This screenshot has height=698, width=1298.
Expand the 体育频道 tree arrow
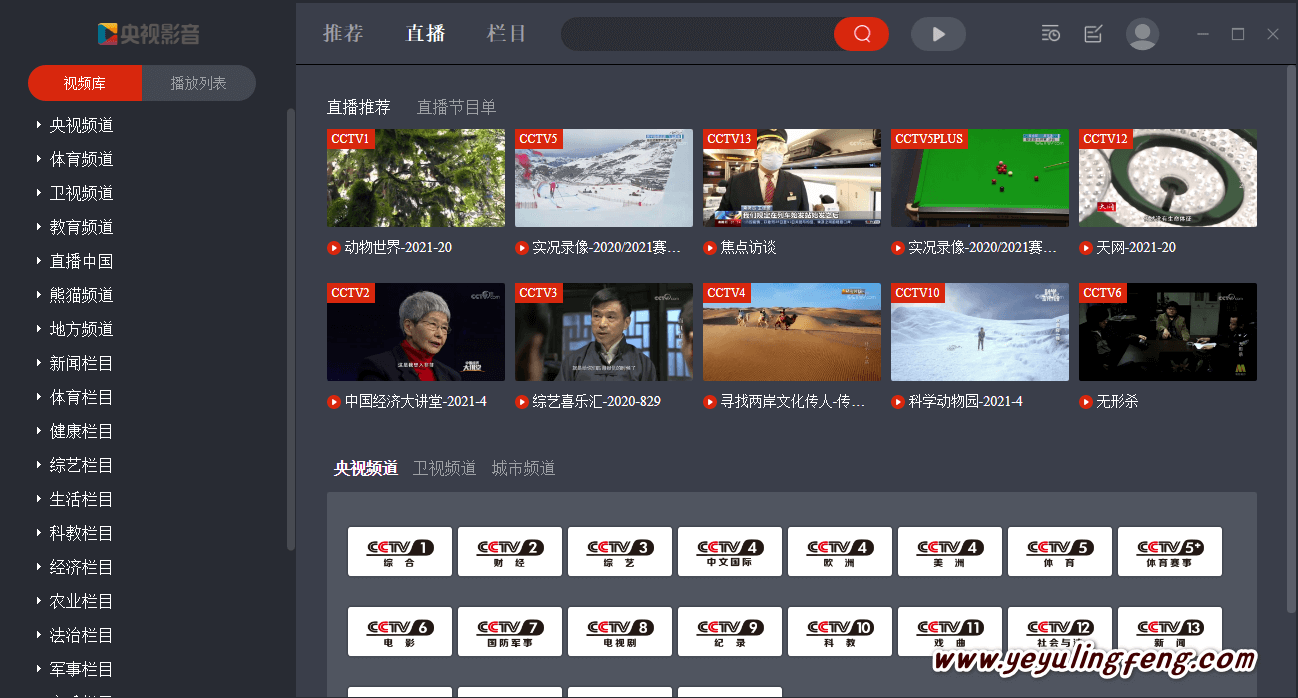(x=39, y=159)
